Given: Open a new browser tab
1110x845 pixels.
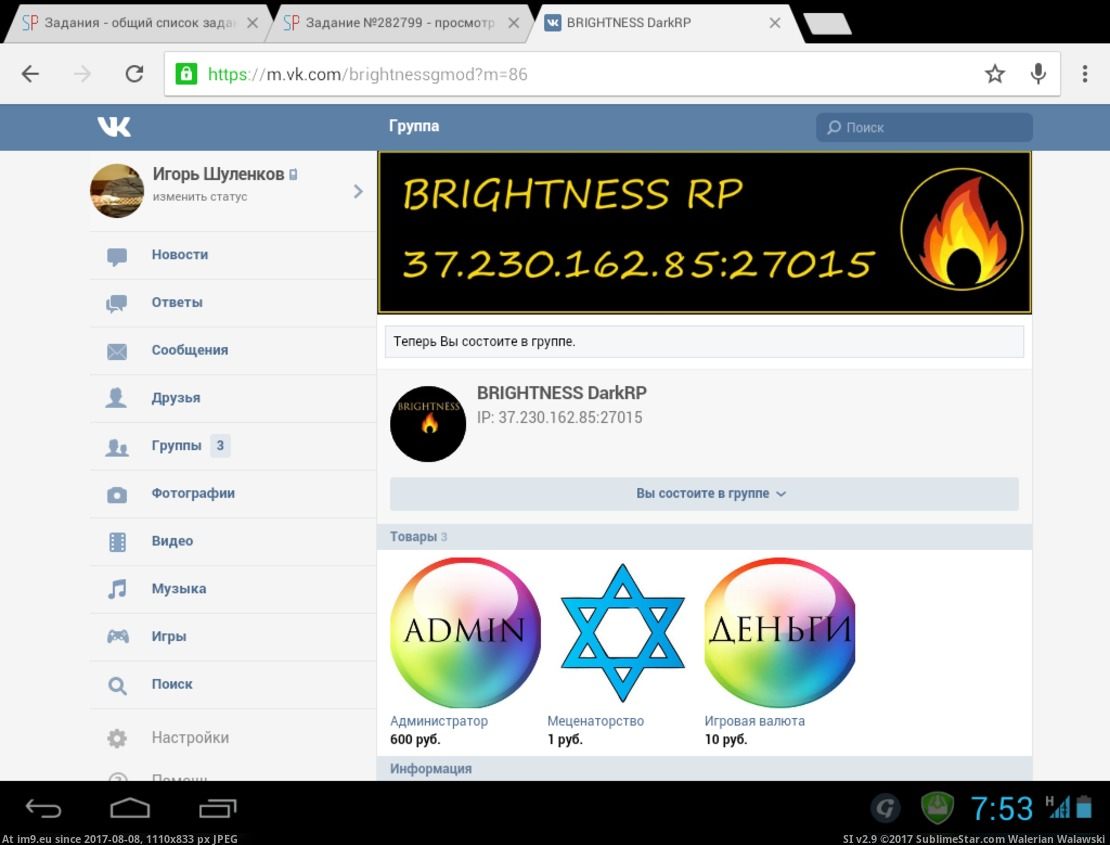Looking at the screenshot, I should click(827, 23).
